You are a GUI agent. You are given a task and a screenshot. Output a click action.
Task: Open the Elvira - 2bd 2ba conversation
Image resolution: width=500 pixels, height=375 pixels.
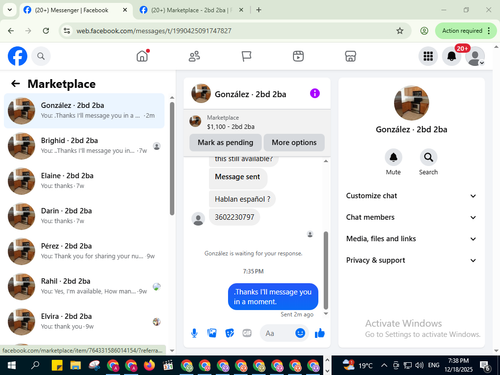[x=84, y=322]
